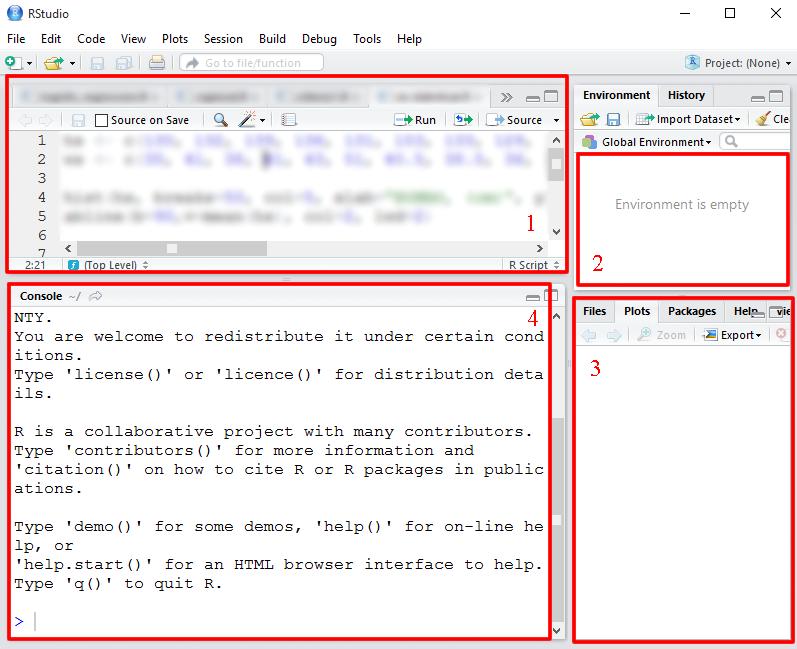Expand recent files dropdown next to Open icon

click(x=72, y=64)
